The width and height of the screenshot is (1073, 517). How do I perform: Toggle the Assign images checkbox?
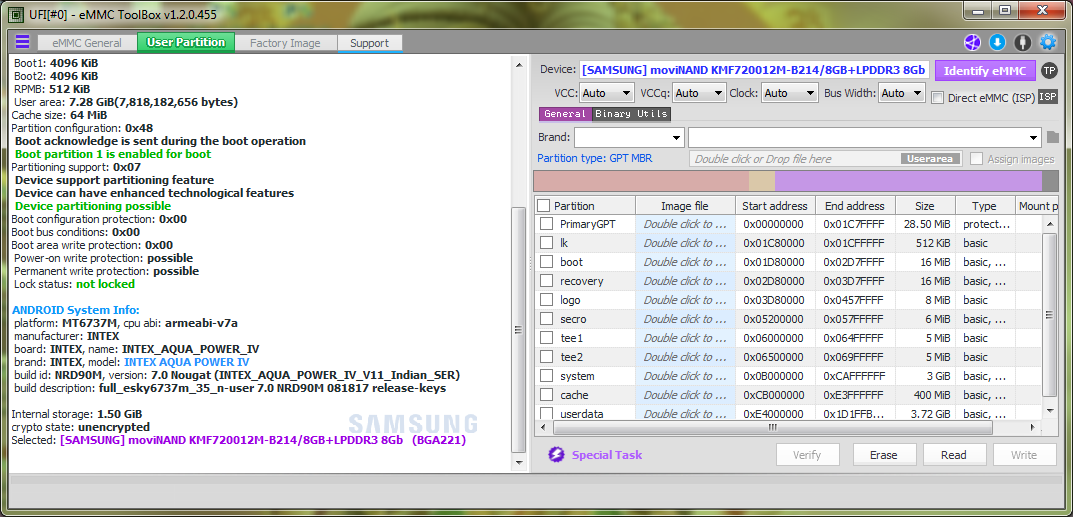(976, 159)
